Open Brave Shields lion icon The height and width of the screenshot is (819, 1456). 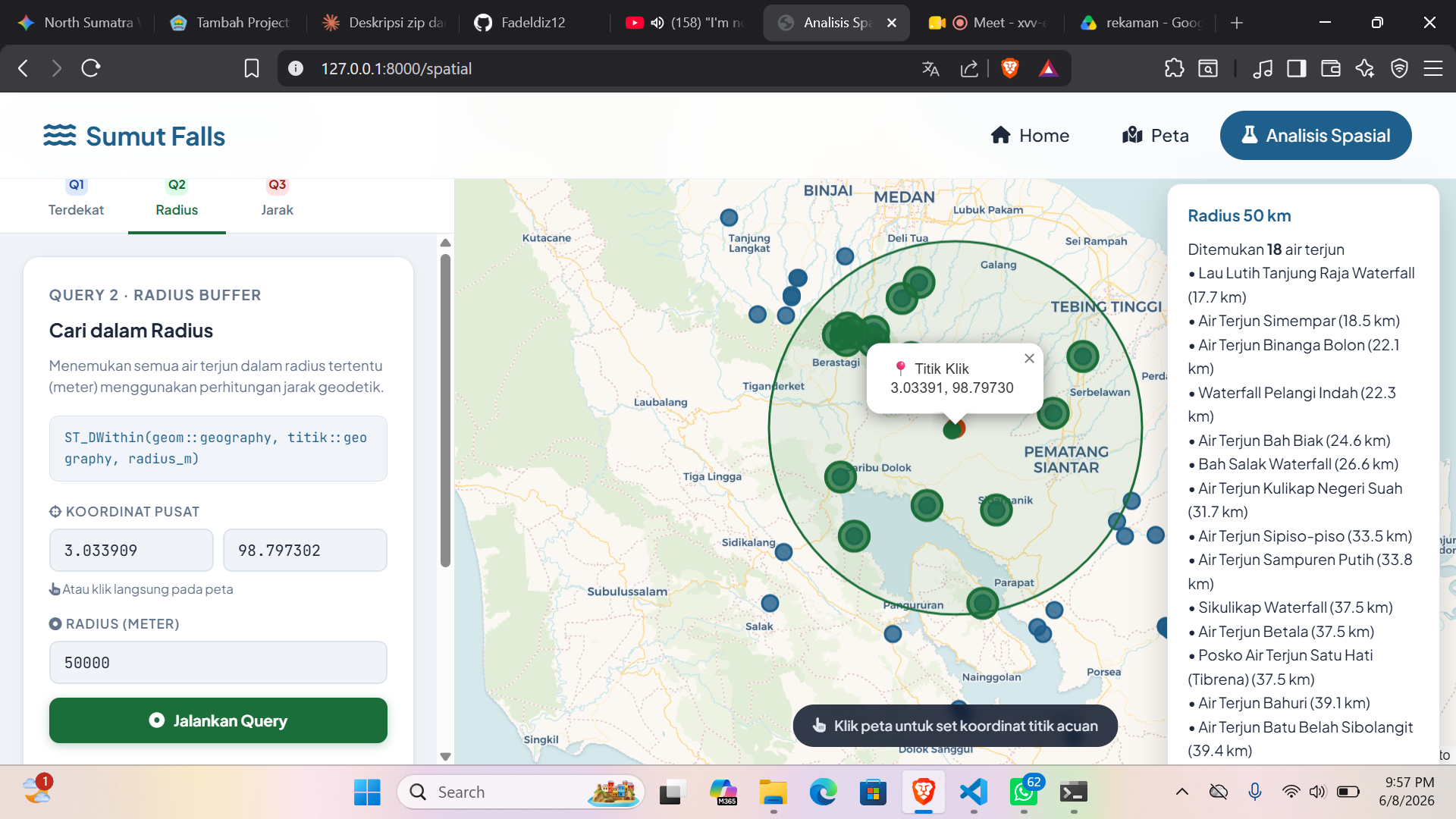pyautogui.click(x=1009, y=68)
